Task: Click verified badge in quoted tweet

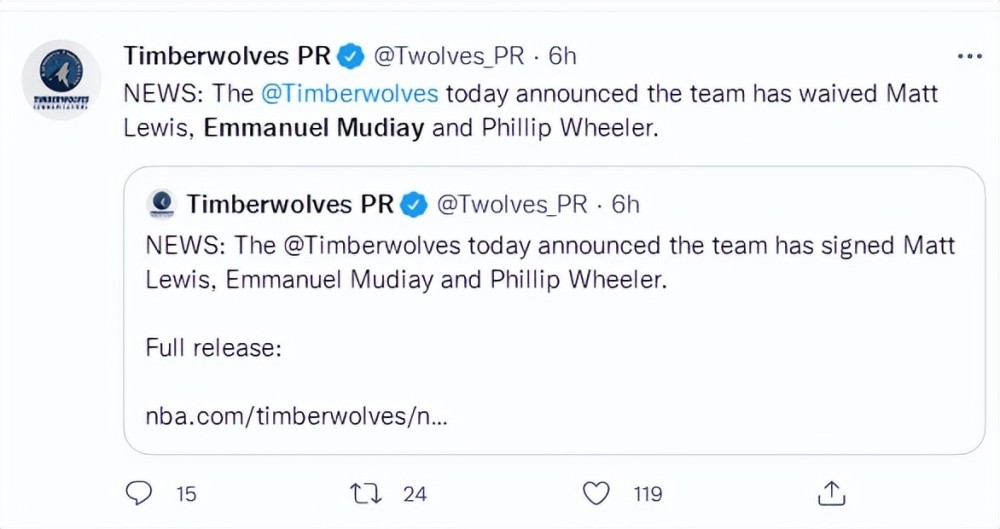Action: click(414, 205)
